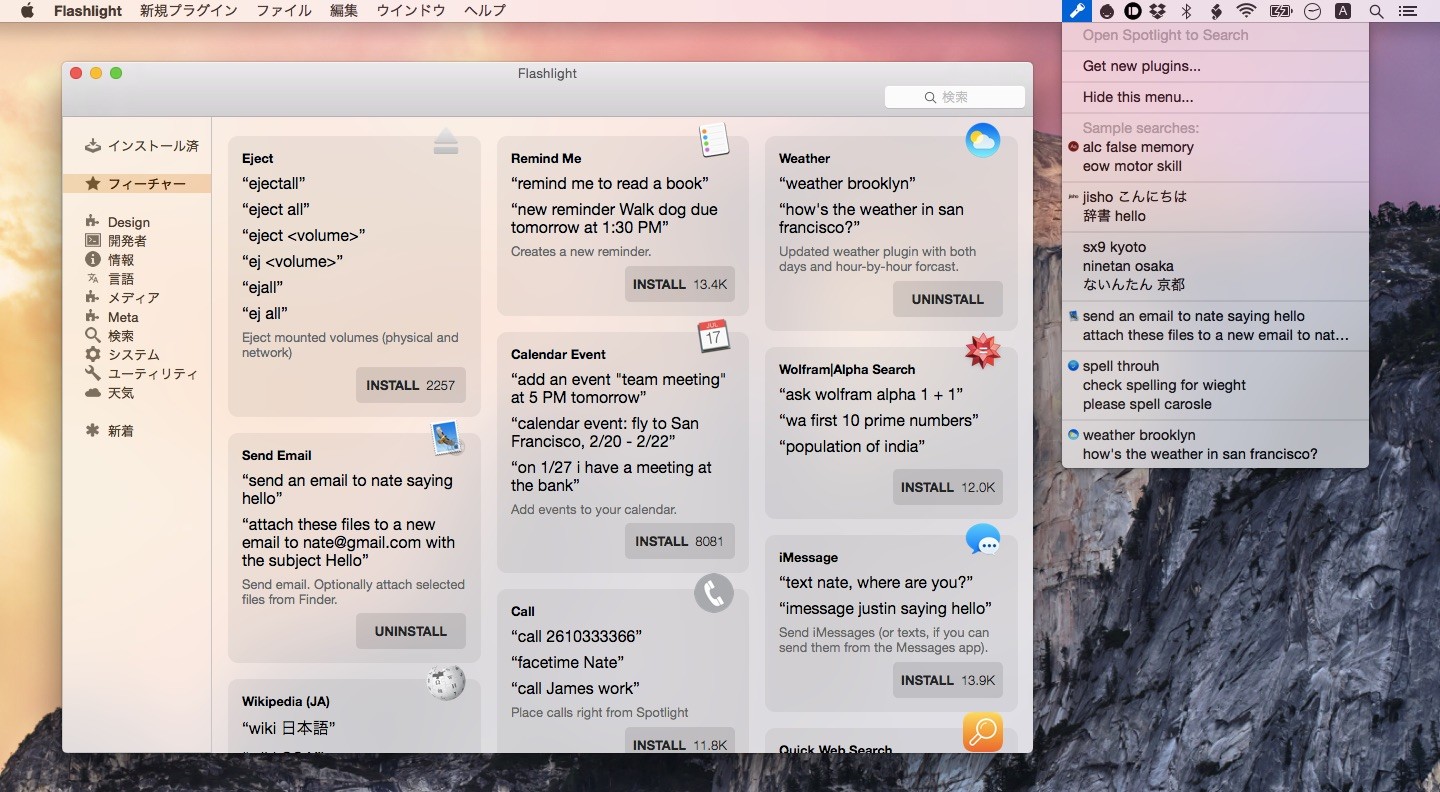
Task: Select the フィーチャー star category
Action: tap(137, 184)
